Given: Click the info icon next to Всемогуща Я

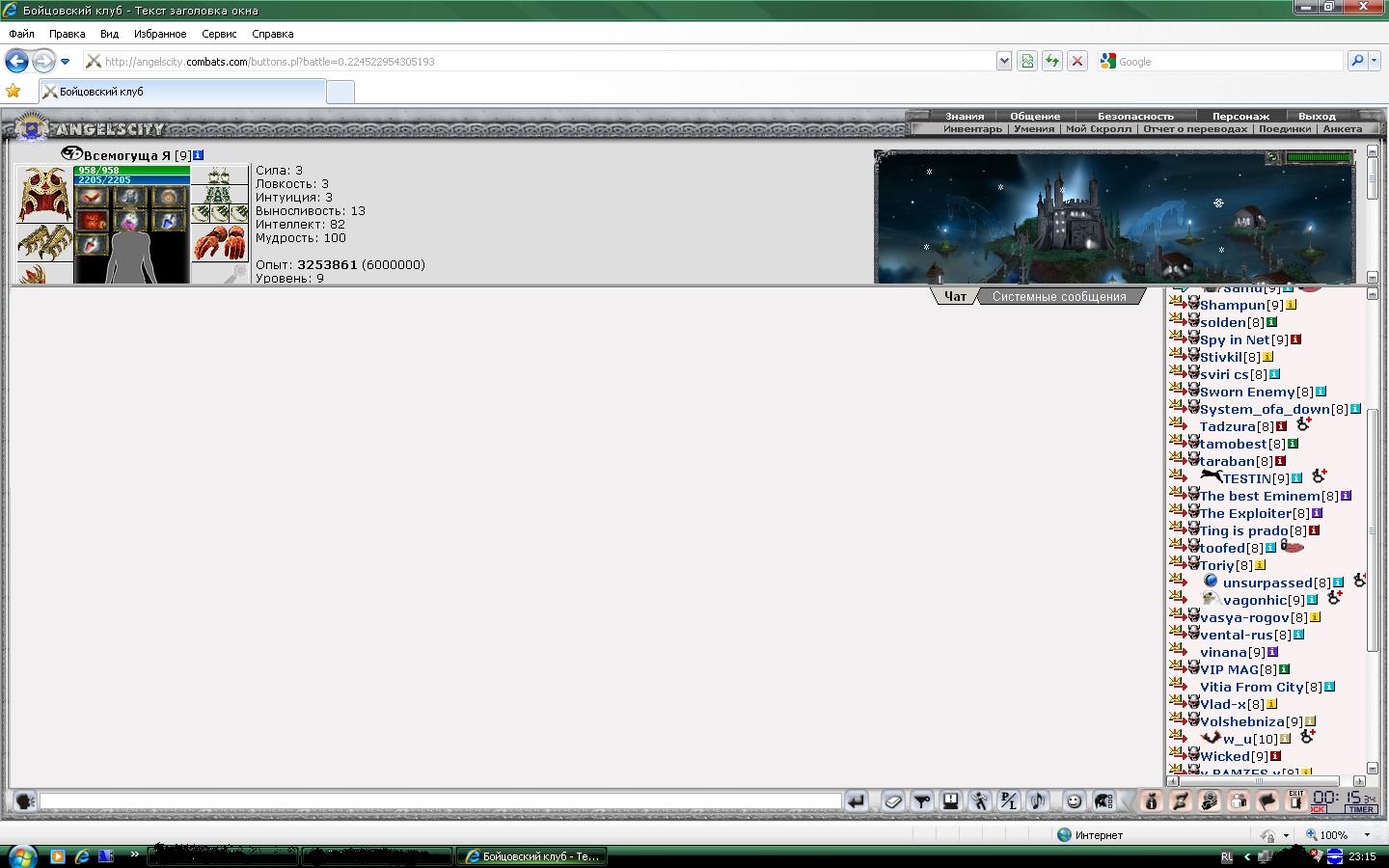Looking at the screenshot, I should tap(198, 154).
